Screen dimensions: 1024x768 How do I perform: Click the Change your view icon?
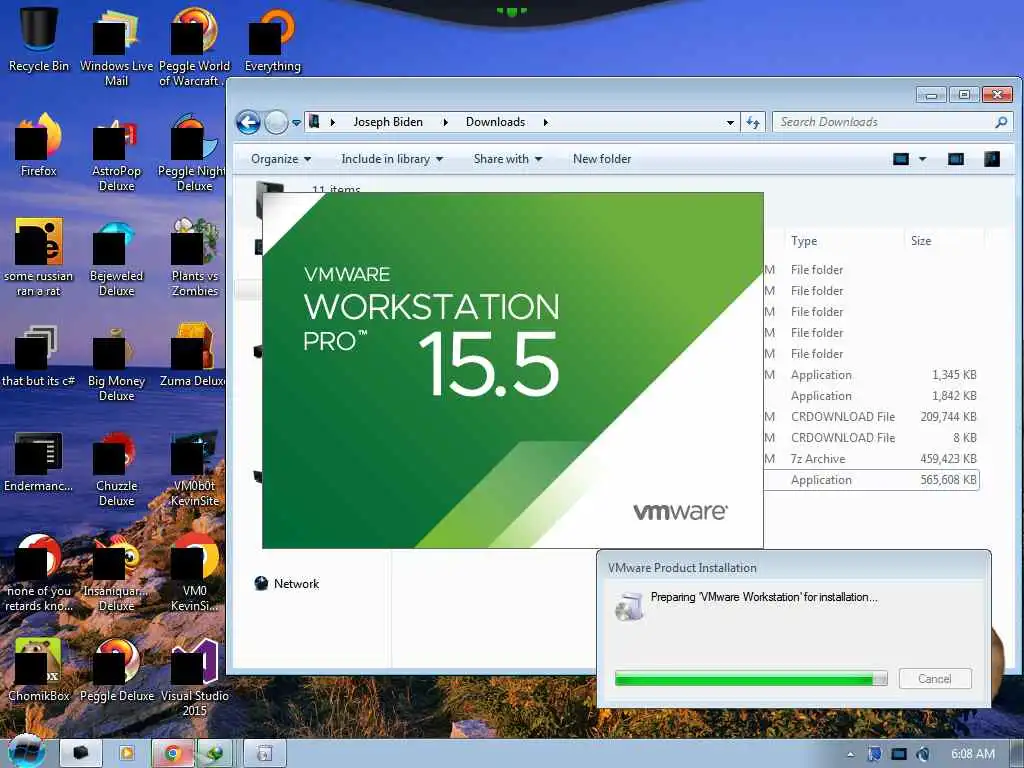point(901,159)
